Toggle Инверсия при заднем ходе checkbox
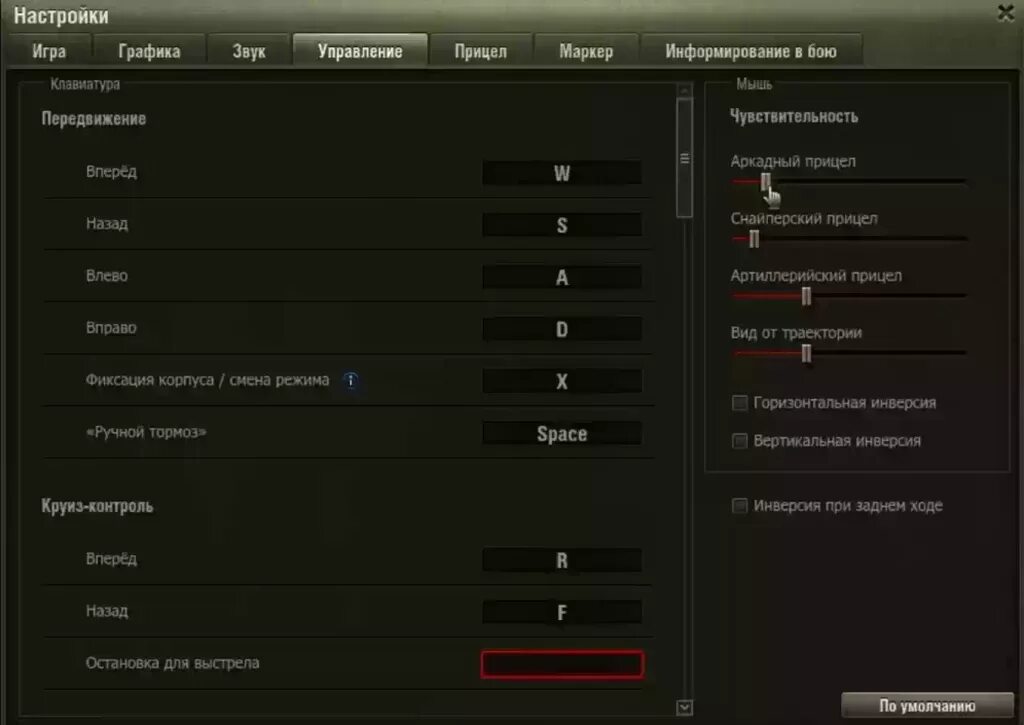Screen dimensions: 1024x725 click(x=739, y=506)
